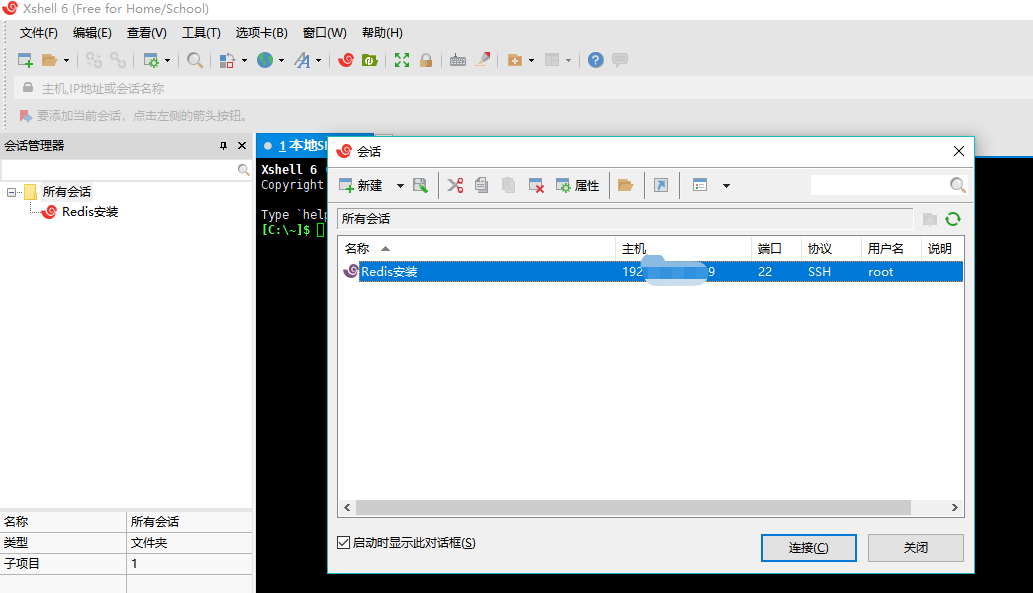Collapse the 所有会话 tree node
This screenshot has height=593, width=1033.
coord(11,192)
